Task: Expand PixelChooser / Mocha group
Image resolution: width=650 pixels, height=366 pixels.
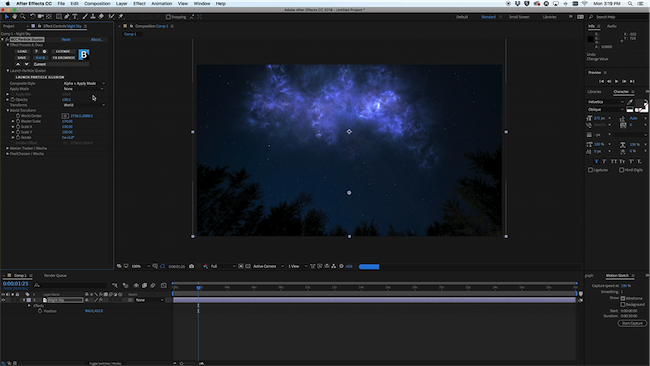Action: click(x=8, y=153)
